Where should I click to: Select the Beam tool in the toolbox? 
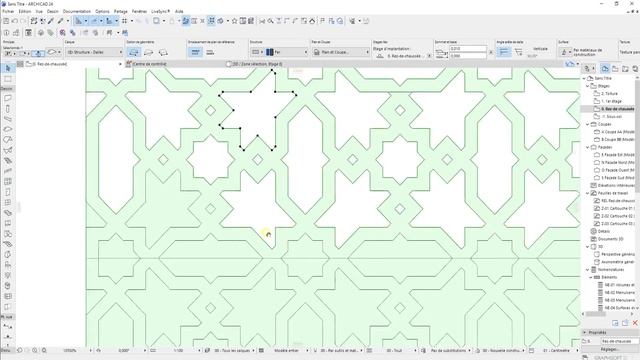[x=8, y=119]
